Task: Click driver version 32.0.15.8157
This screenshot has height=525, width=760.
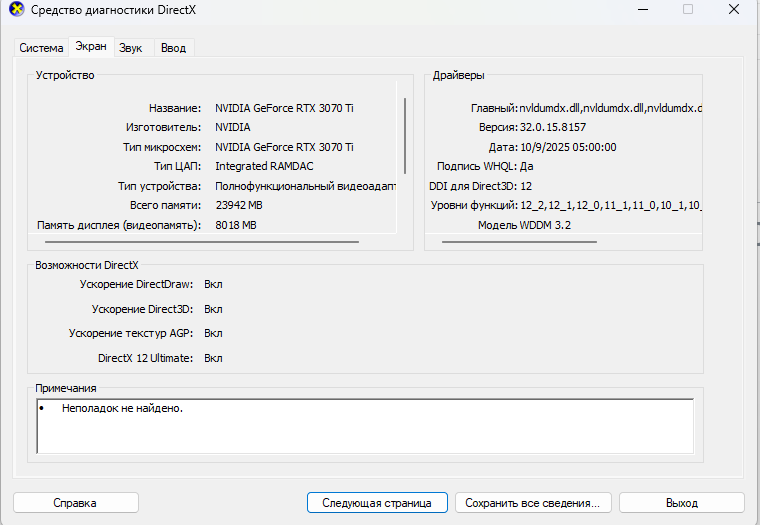Action: [553, 127]
